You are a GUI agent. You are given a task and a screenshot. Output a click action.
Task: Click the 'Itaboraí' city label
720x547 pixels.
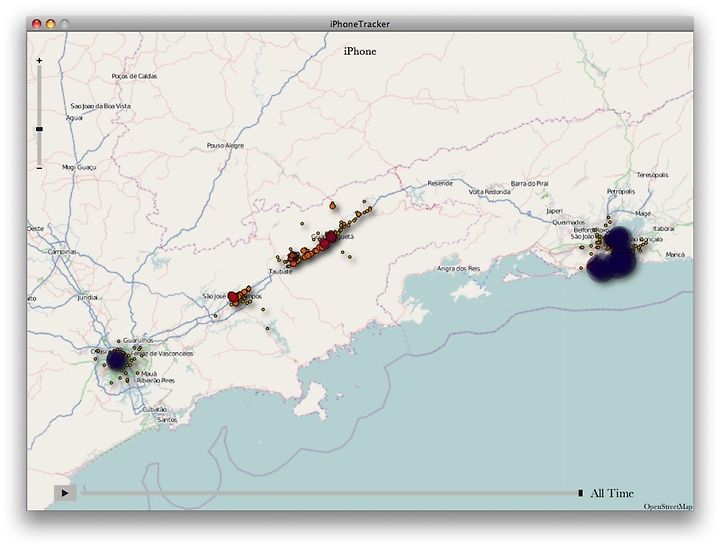[664, 229]
